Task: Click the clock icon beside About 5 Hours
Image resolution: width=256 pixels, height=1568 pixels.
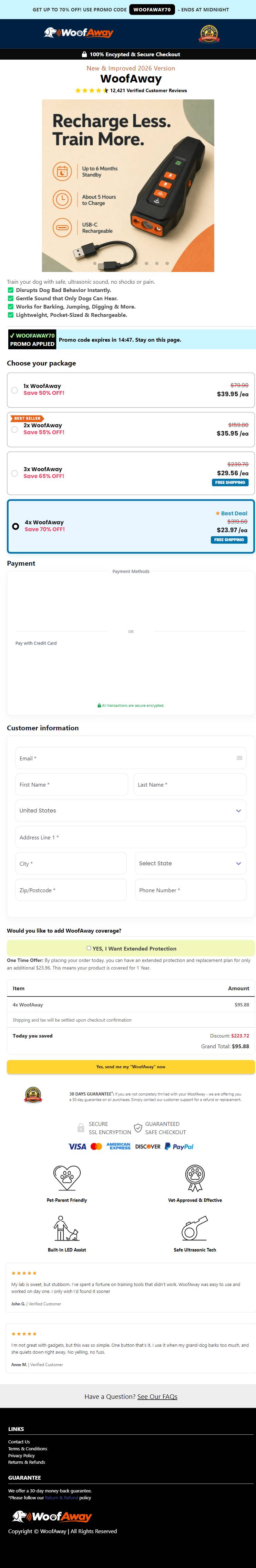Action: pyautogui.click(x=62, y=199)
